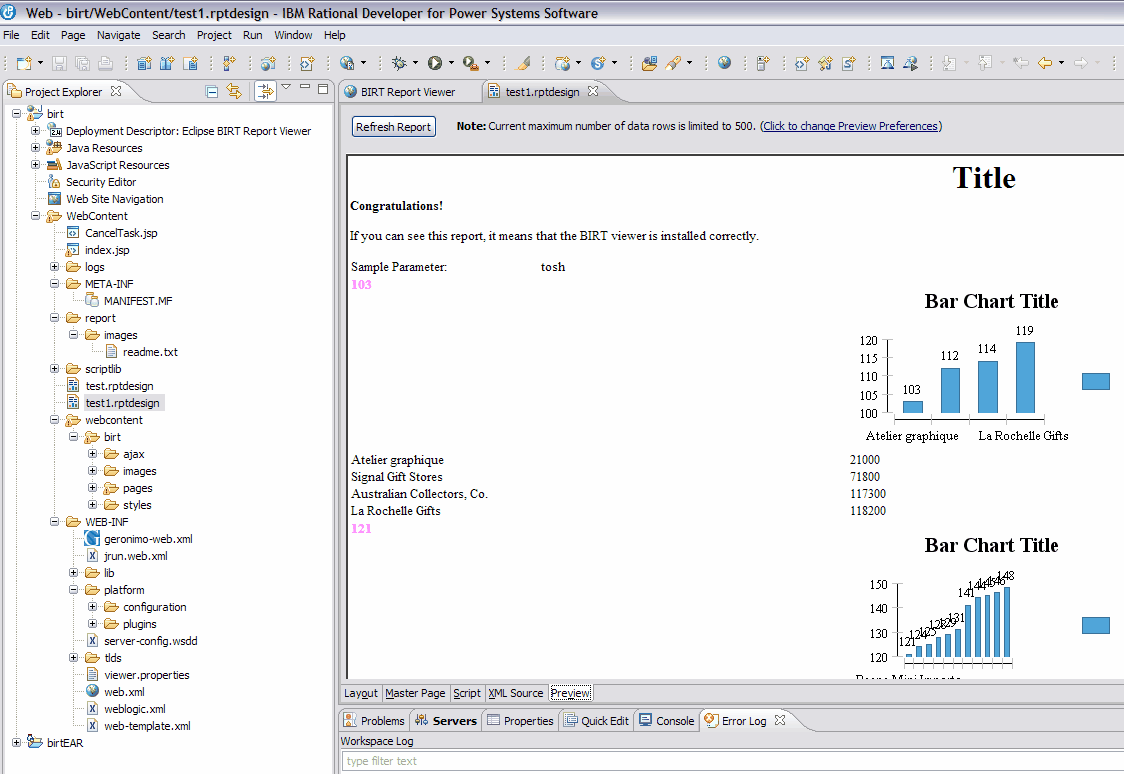Click the globe icon next to web.xml
The image size is (1124, 774).
pyautogui.click(x=92, y=692)
